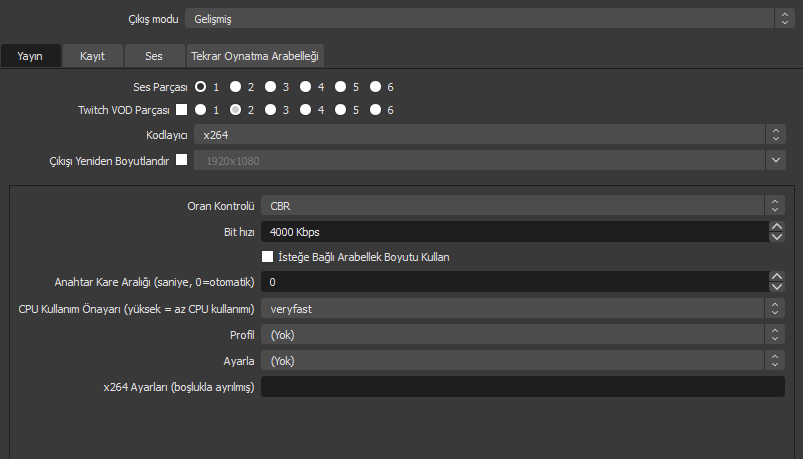This screenshot has width=803, height=459.
Task: Enable Çıkışı Yeniden Boyutlandır checkbox
Action: (x=182, y=158)
